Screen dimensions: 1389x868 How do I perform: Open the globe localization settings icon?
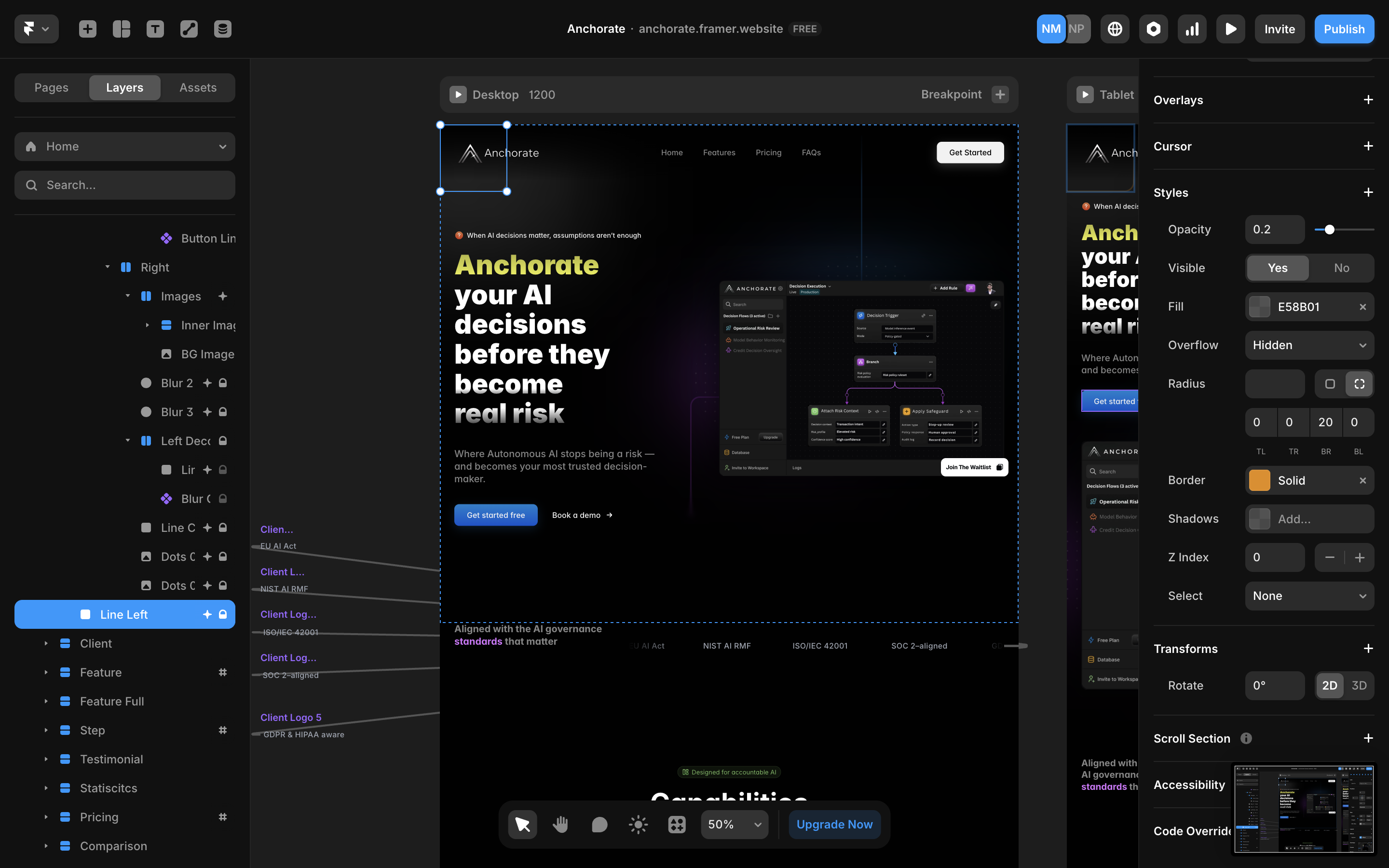1115,29
